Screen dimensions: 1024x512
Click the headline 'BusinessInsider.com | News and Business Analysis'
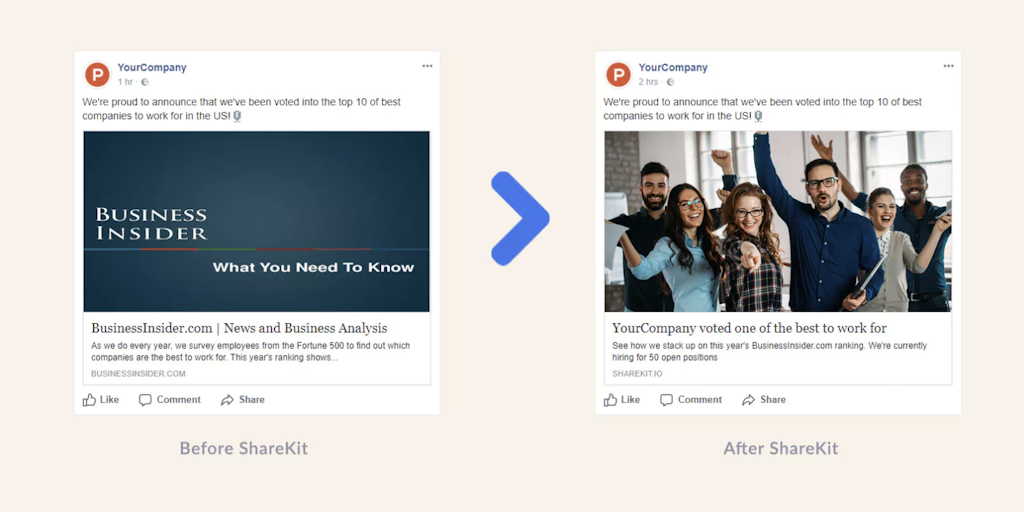(239, 328)
